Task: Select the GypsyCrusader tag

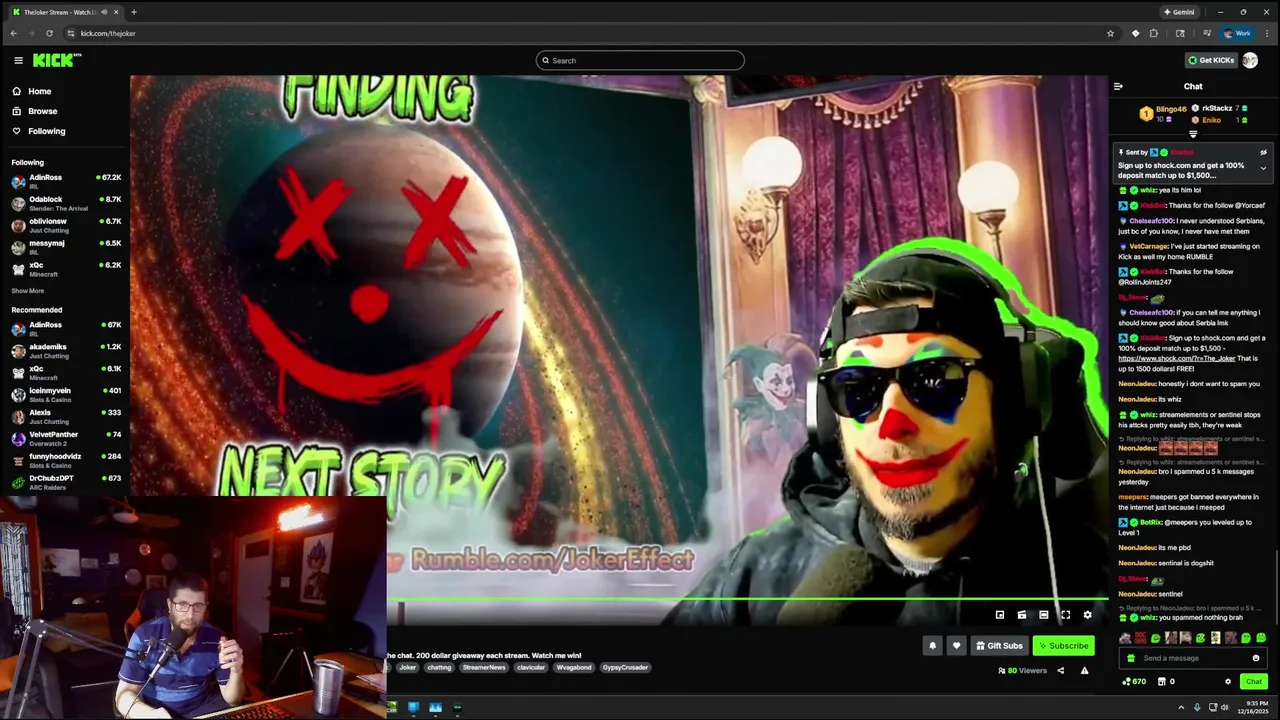Action: [625, 668]
